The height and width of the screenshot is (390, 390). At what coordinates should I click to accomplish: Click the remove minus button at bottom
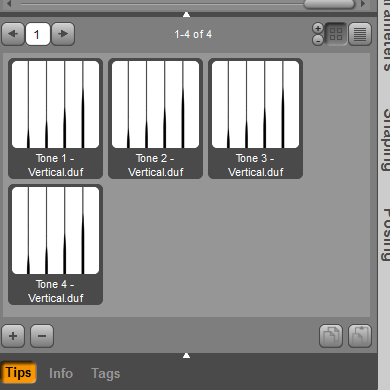(42, 336)
